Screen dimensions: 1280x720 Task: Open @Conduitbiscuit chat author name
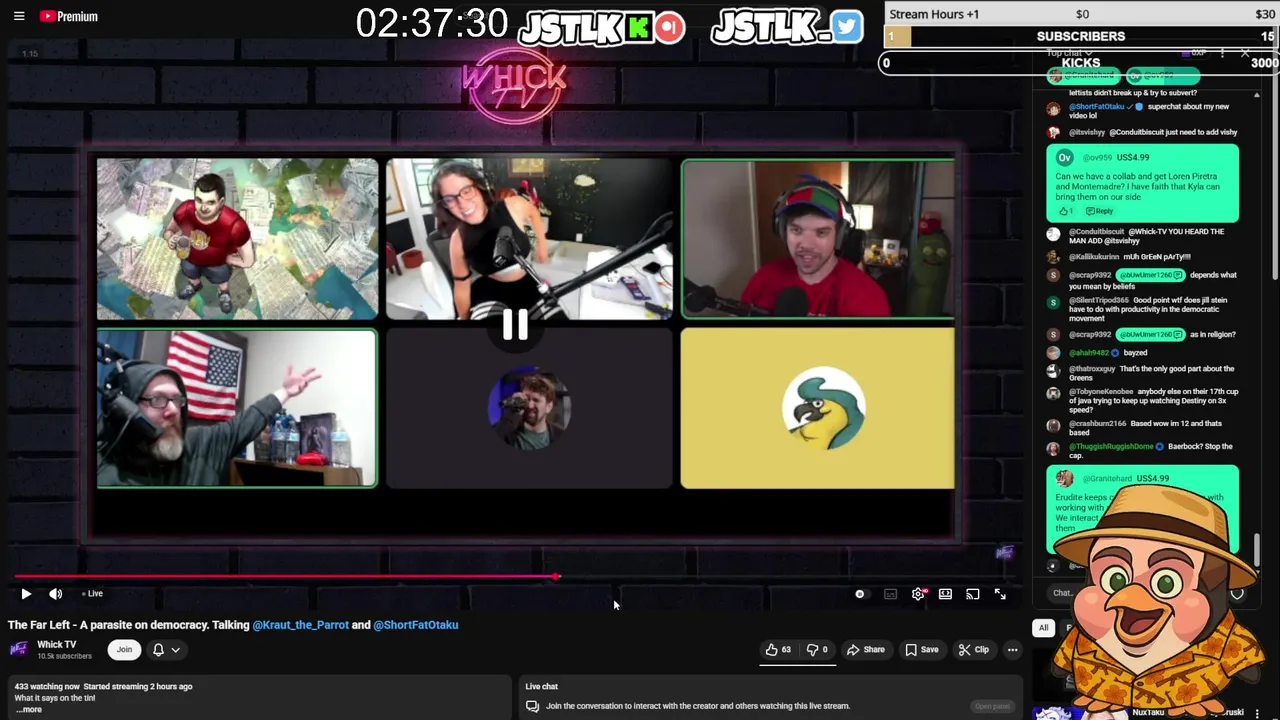coord(1096,232)
